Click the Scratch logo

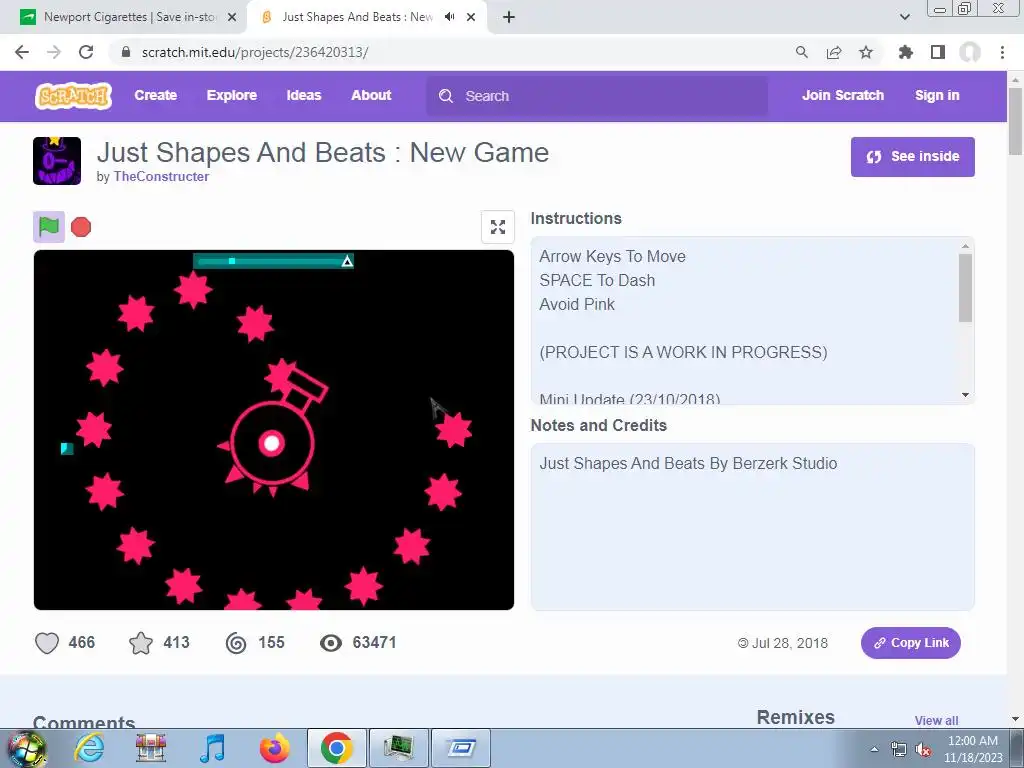[73, 95]
